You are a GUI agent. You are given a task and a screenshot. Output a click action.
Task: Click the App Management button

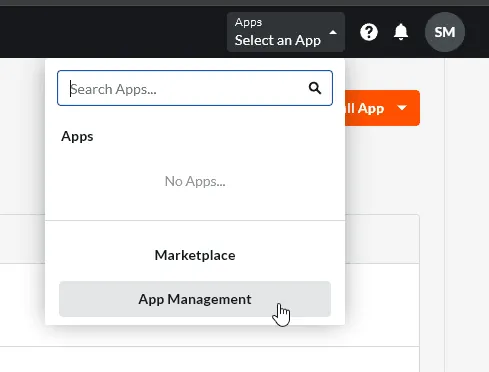pos(195,299)
